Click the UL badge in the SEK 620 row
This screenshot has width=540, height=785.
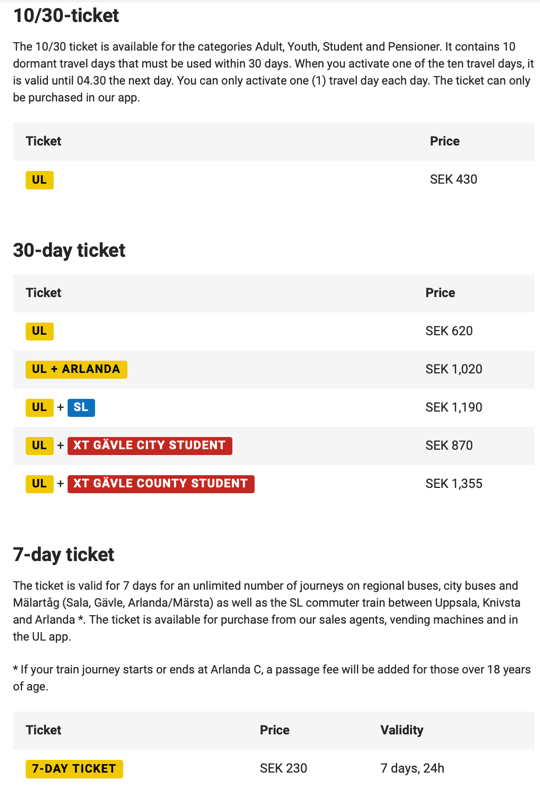(x=40, y=331)
